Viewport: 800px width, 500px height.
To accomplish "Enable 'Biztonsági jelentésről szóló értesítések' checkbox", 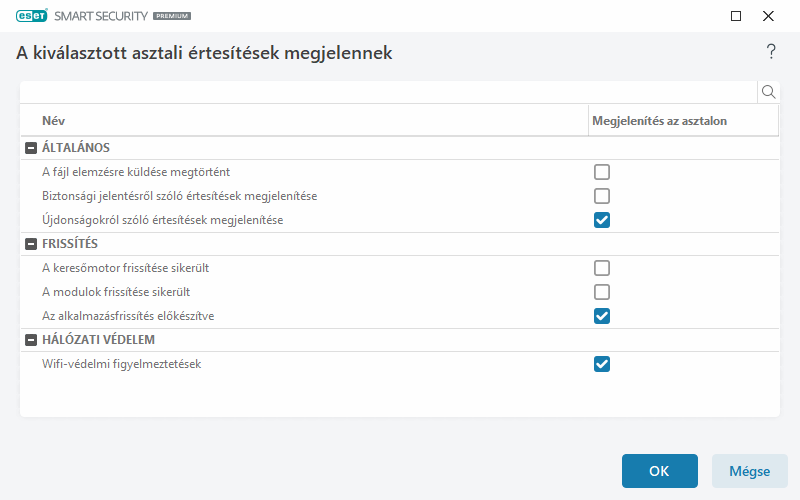I will (602, 196).
